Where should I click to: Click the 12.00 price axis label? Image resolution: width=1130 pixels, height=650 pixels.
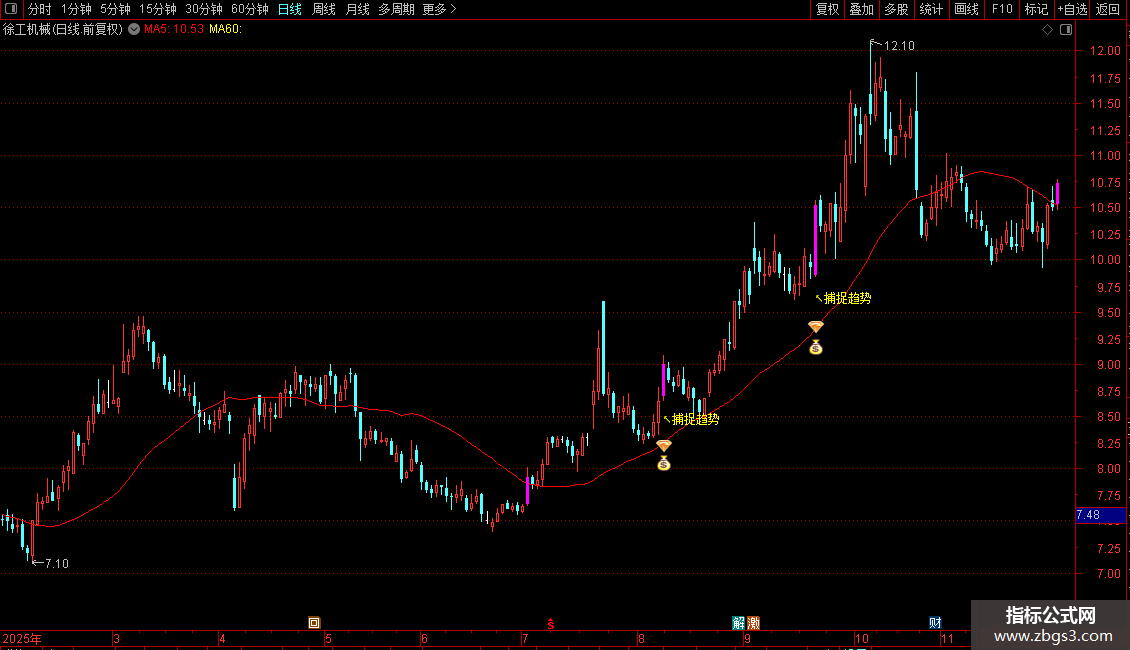coord(1105,50)
